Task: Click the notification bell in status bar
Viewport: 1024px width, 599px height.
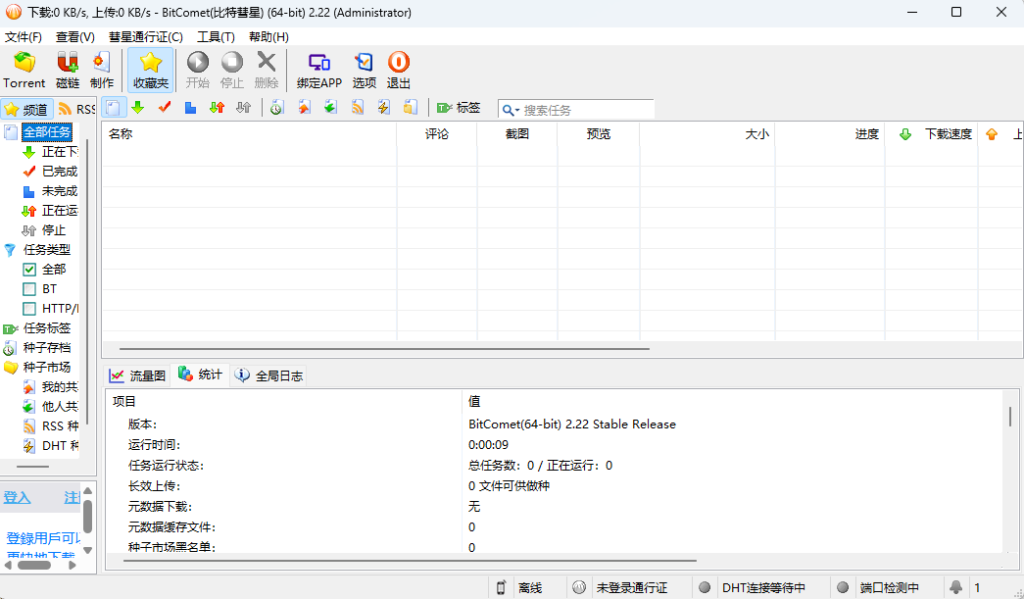Action: point(955,587)
